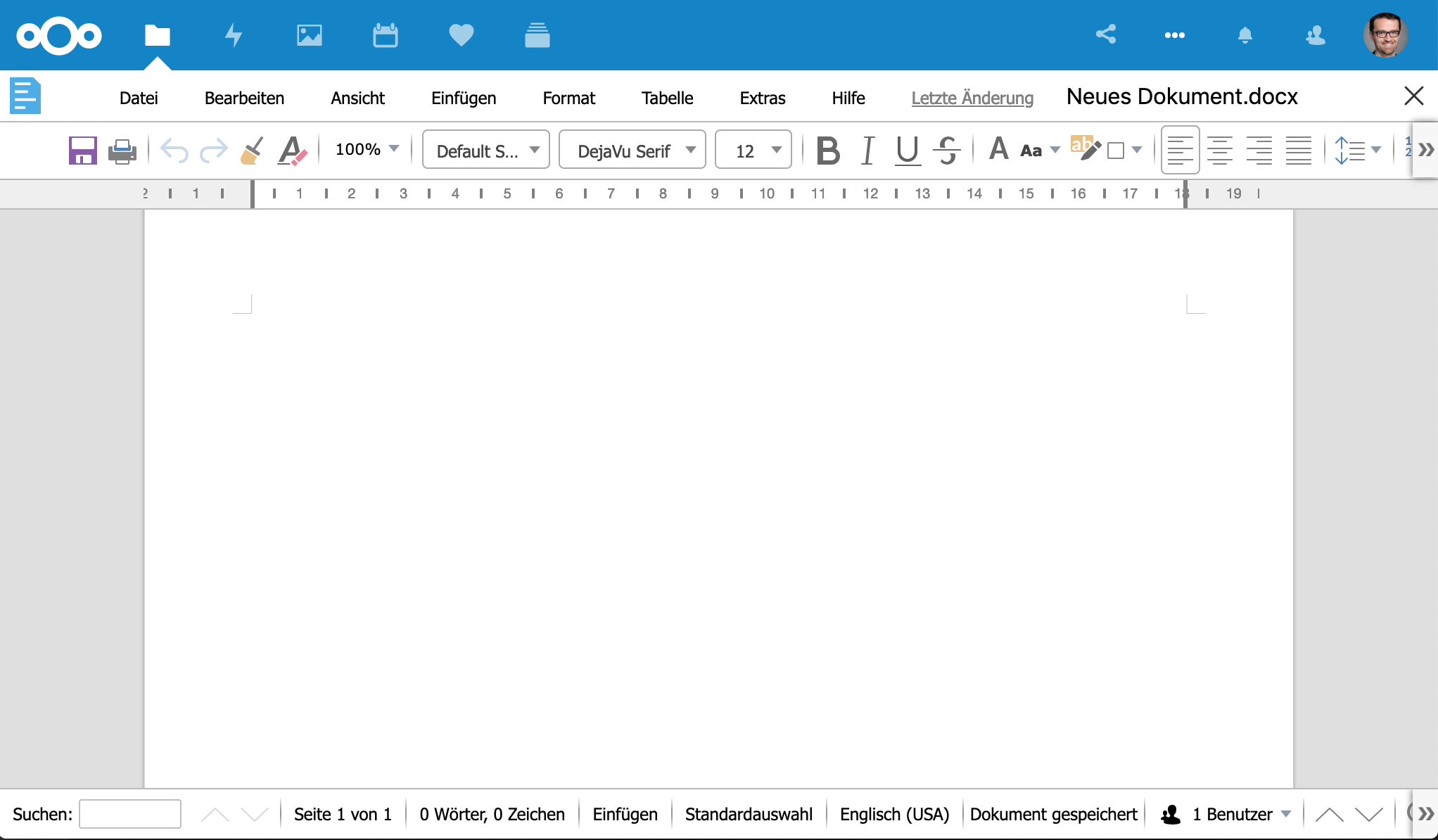Click the blue document icon left of Datei
1438x840 pixels.
click(25, 96)
